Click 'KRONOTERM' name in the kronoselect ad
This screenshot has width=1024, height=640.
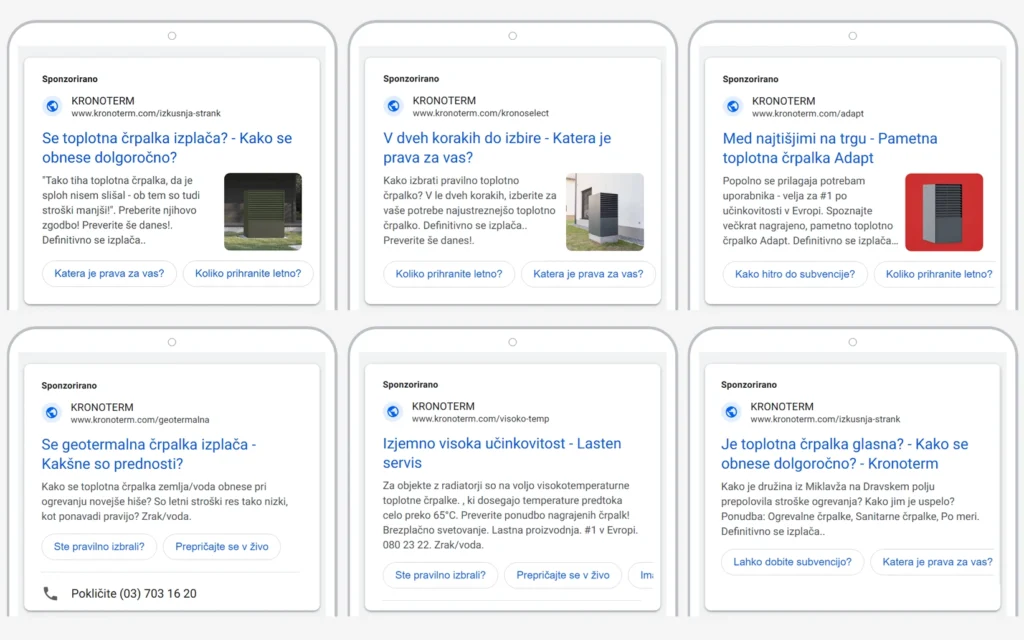[x=444, y=101]
